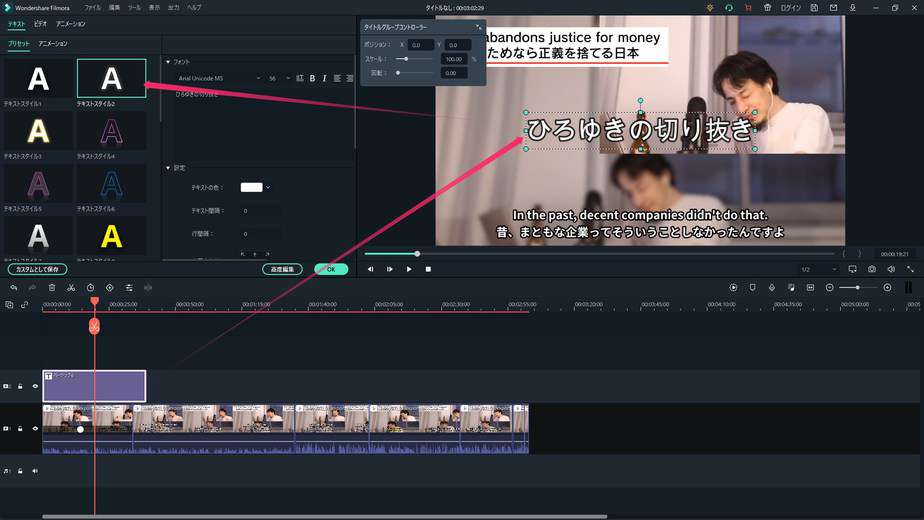Click the gift box icon in title bar

pos(767,8)
